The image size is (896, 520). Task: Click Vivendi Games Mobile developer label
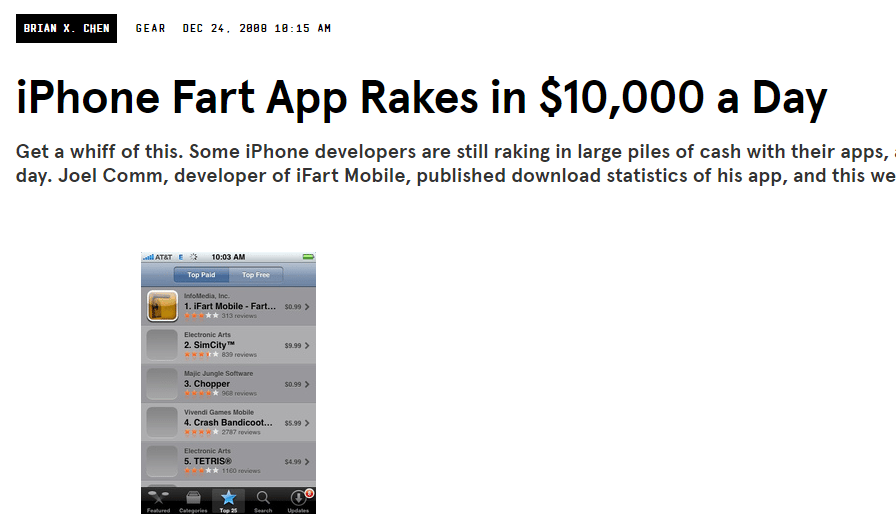[219, 413]
